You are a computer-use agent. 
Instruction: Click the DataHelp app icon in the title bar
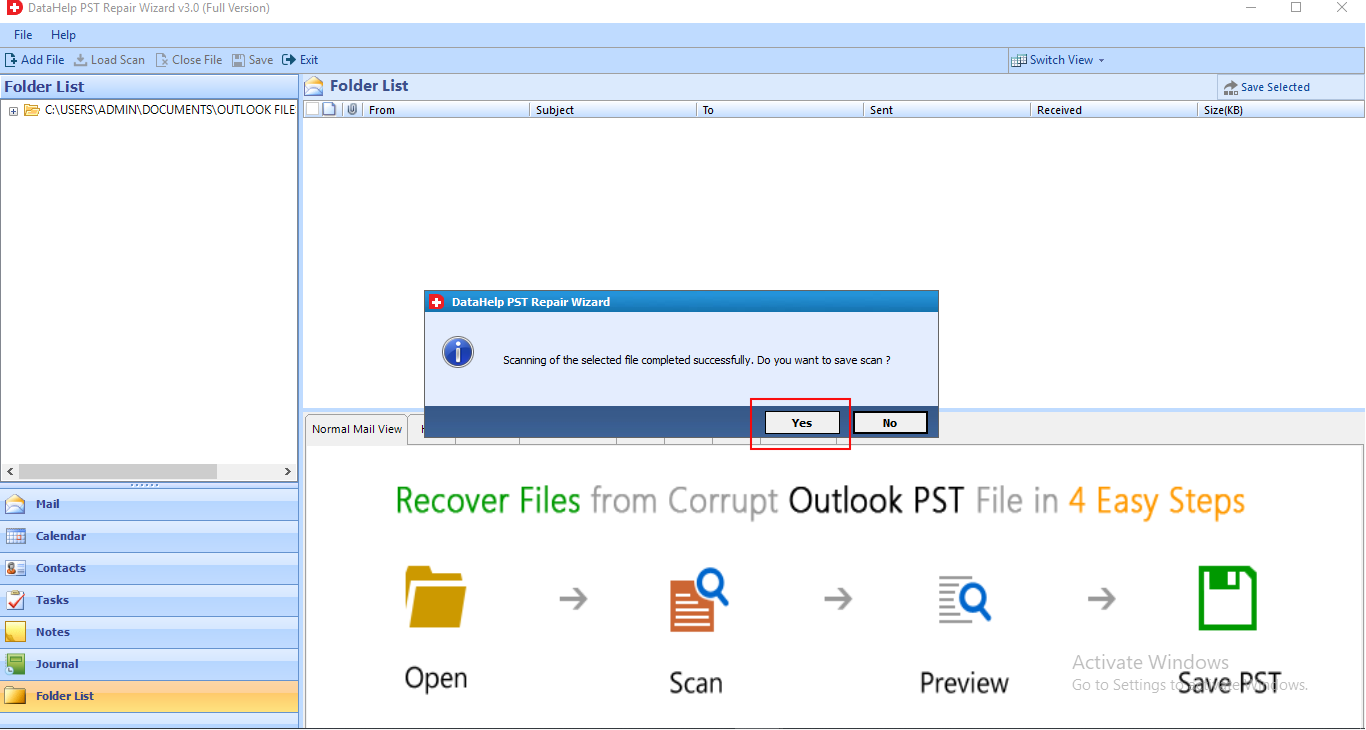[14, 8]
